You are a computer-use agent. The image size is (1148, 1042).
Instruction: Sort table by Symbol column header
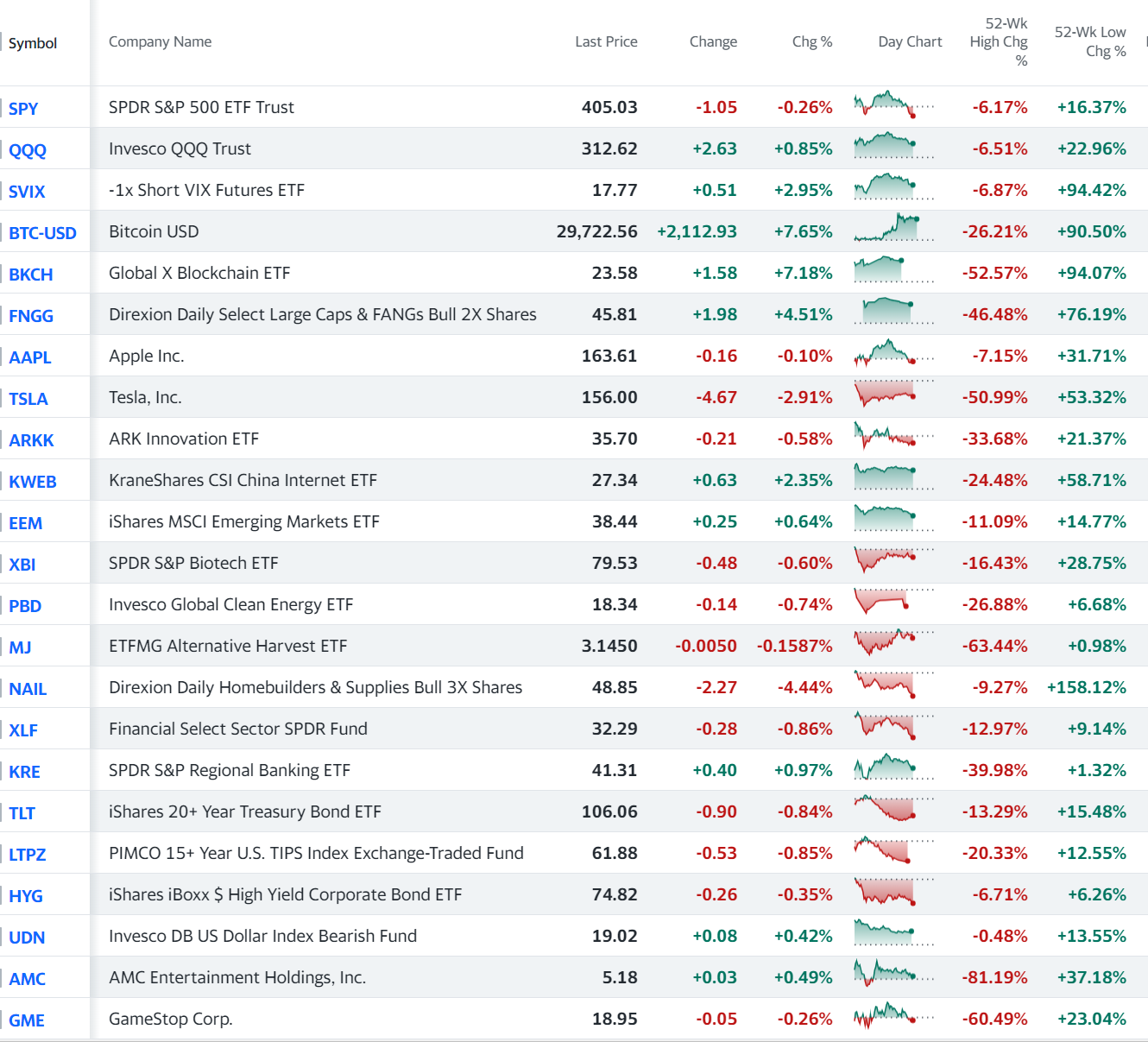pyautogui.click(x=33, y=42)
